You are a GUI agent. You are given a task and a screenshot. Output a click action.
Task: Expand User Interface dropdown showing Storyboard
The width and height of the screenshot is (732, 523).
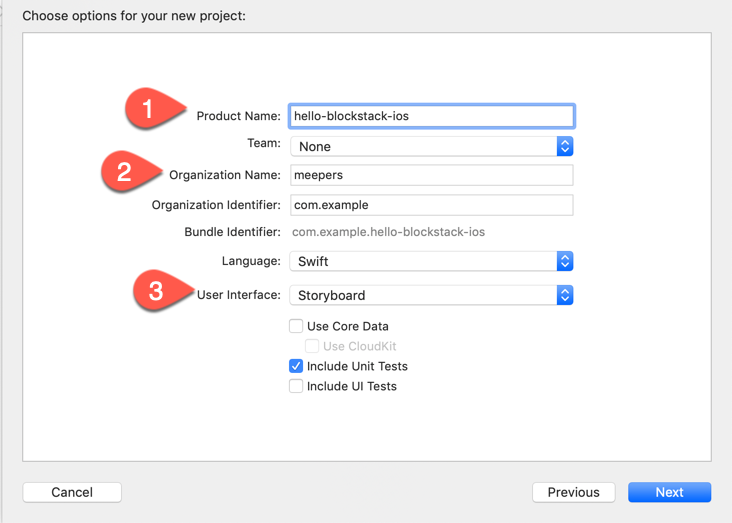422,295
